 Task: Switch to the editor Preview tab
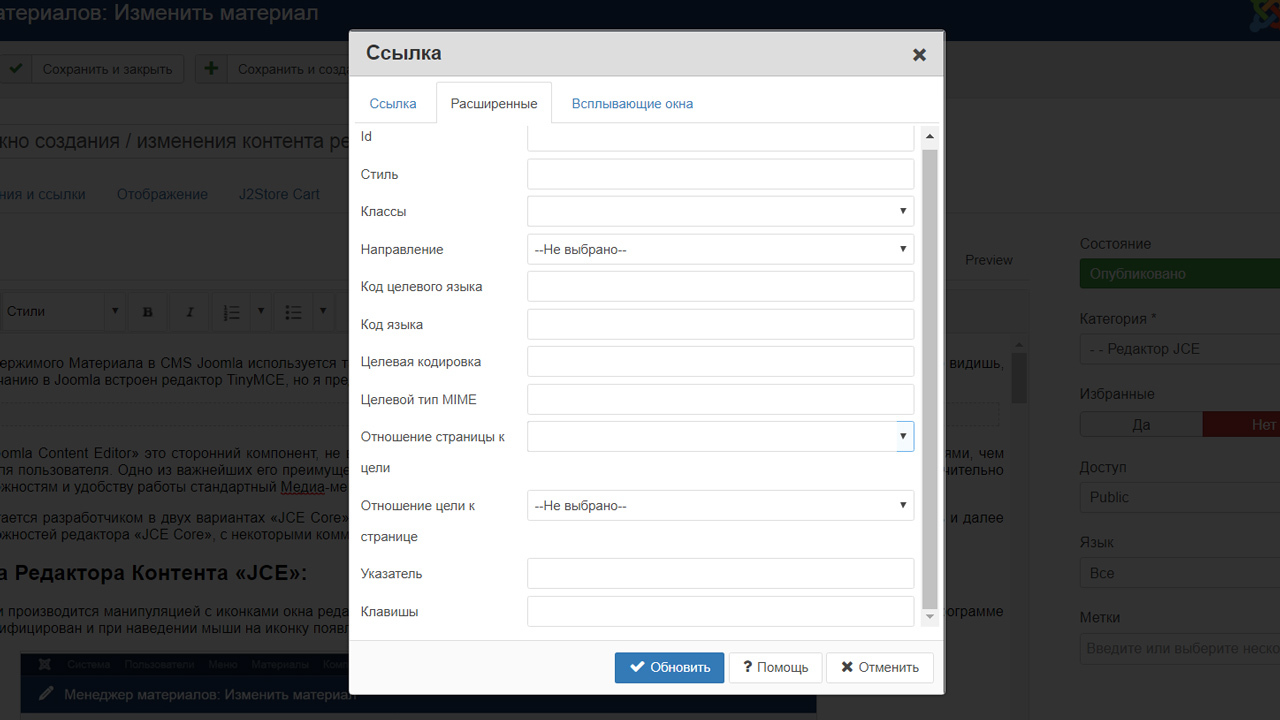click(989, 260)
